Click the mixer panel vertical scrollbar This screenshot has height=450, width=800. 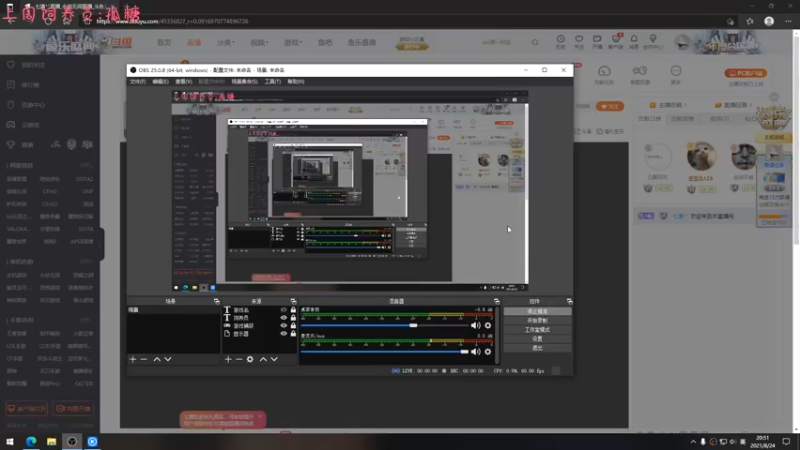coord(497,335)
